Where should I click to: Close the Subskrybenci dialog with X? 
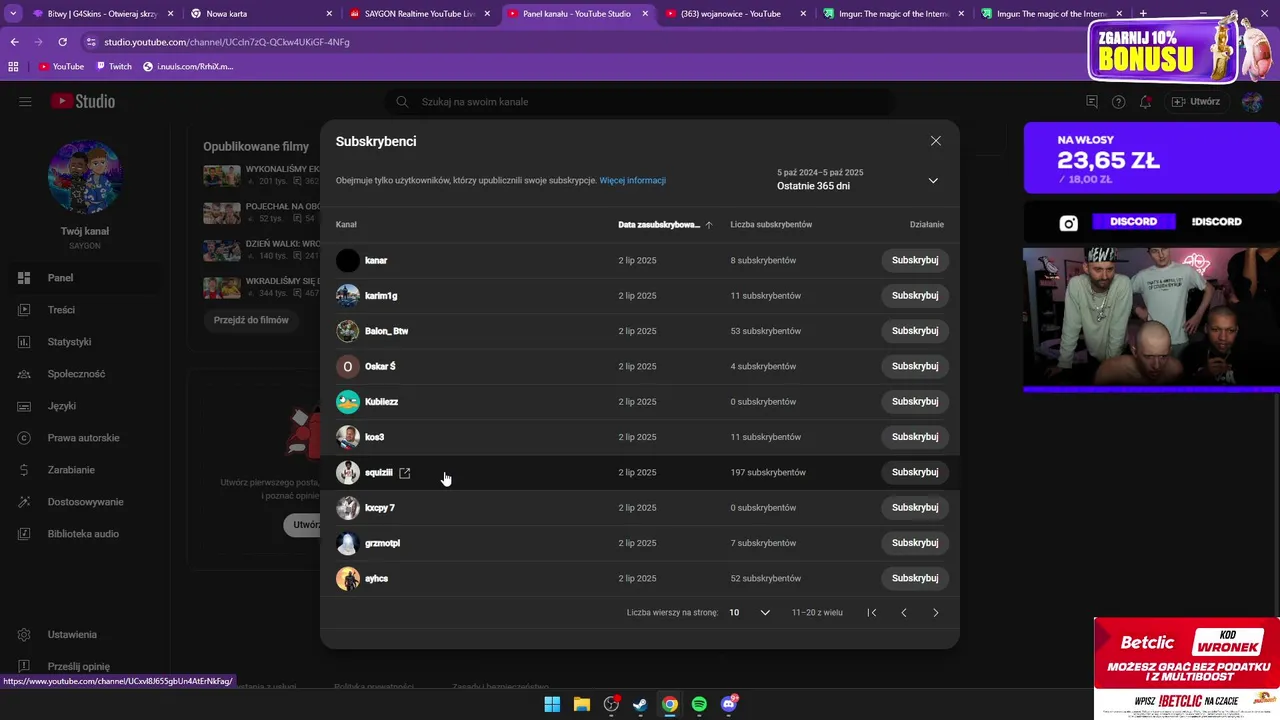935,141
